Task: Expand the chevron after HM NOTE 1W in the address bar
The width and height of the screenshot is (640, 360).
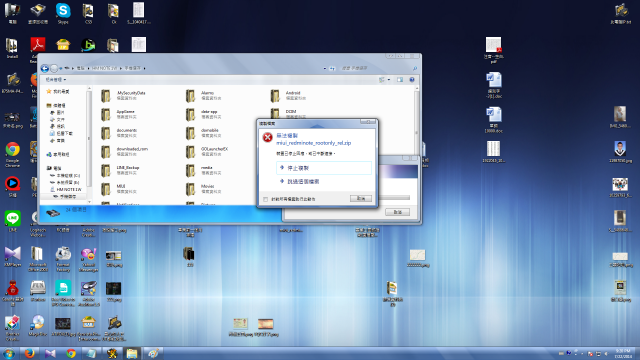Action: tap(121, 68)
